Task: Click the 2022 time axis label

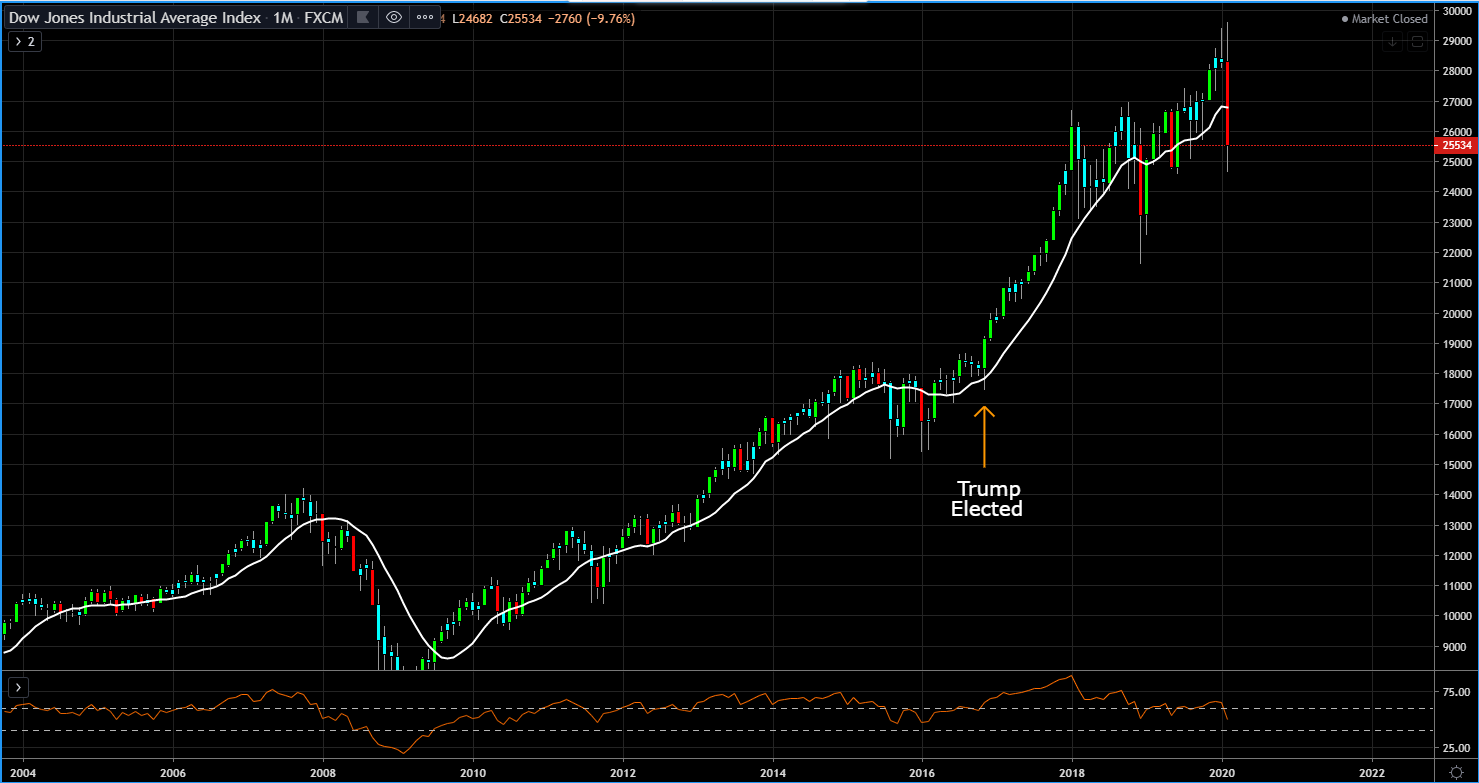Action: point(1372,772)
